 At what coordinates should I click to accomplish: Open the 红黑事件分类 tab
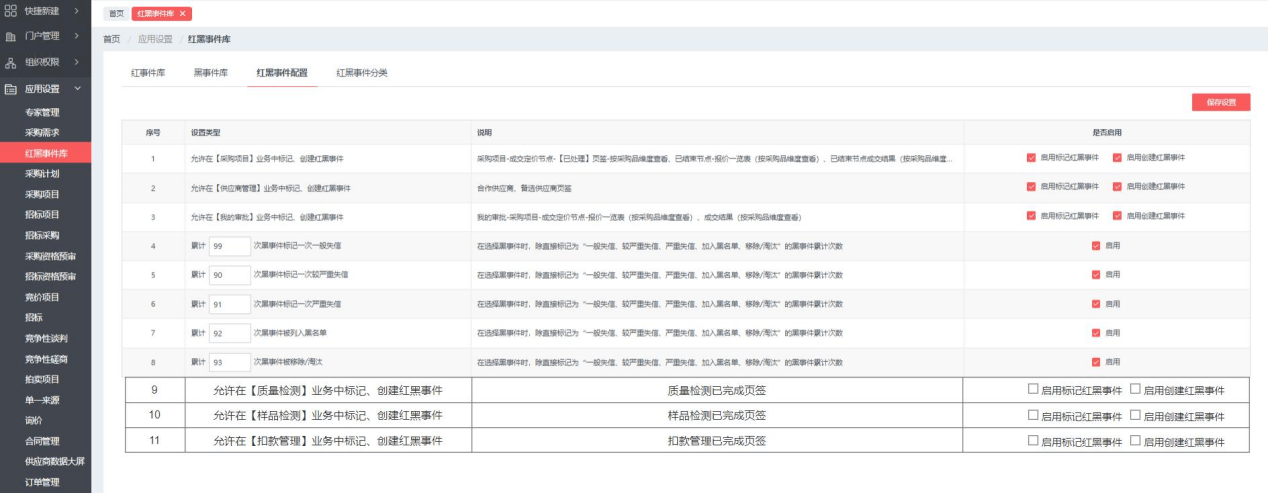coord(361,73)
